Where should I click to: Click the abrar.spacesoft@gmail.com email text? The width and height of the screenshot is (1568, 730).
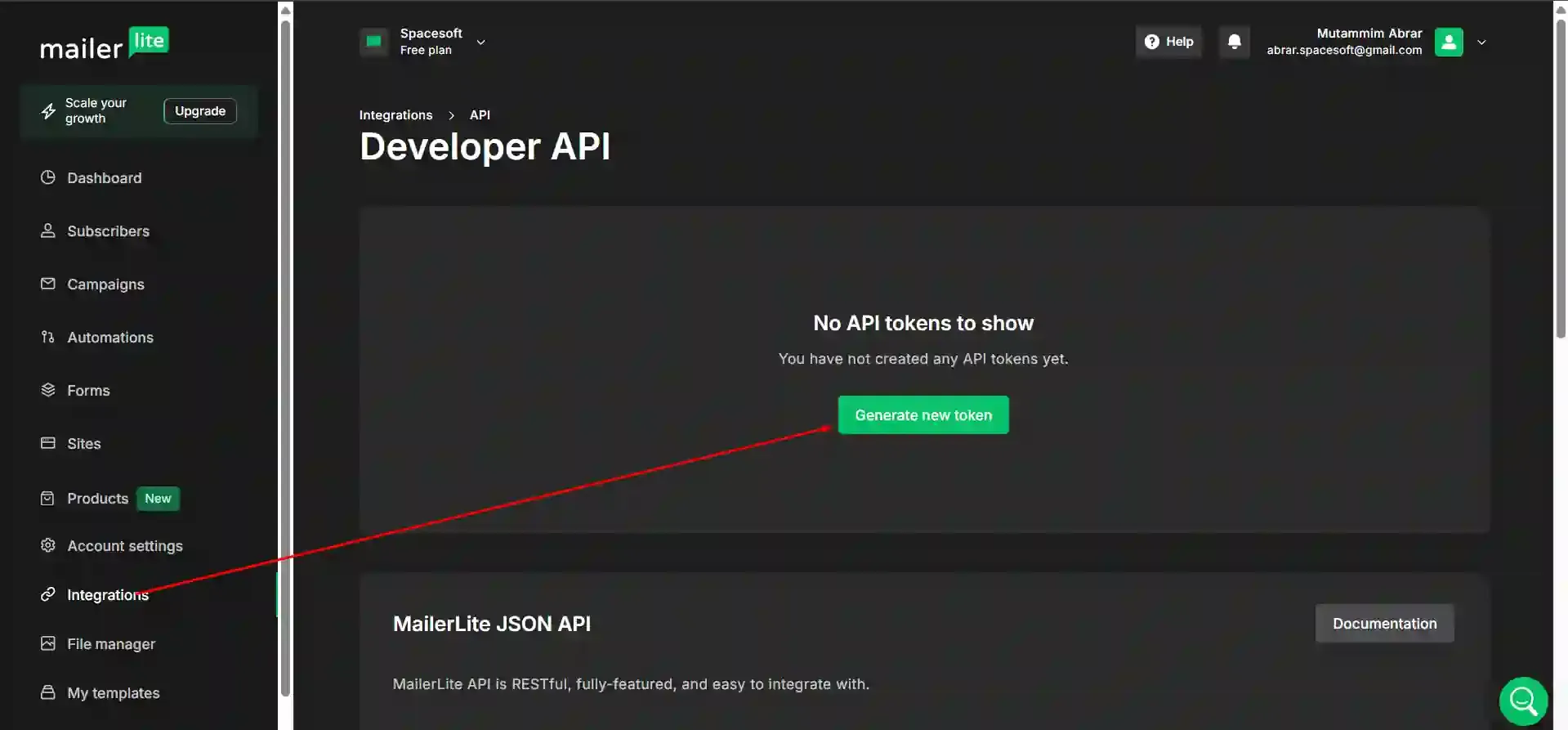coord(1344,50)
